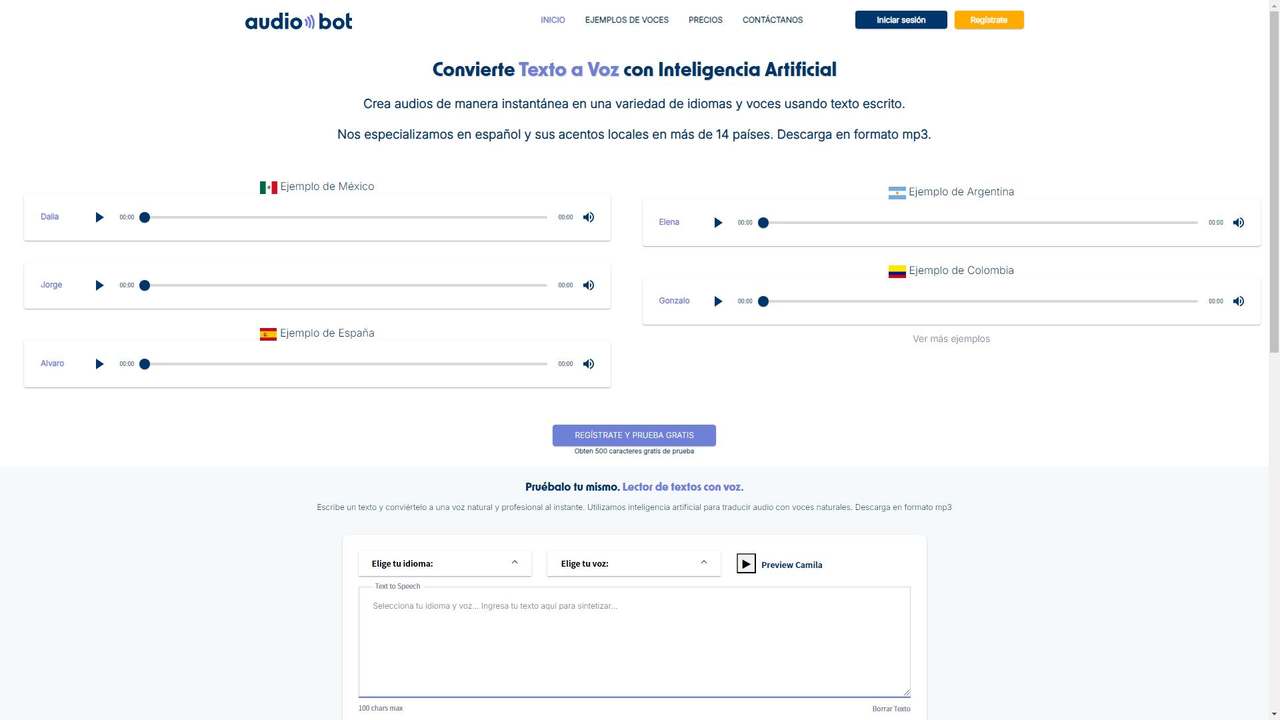
Task: Click the Colombia flag icon
Action: tap(897, 271)
